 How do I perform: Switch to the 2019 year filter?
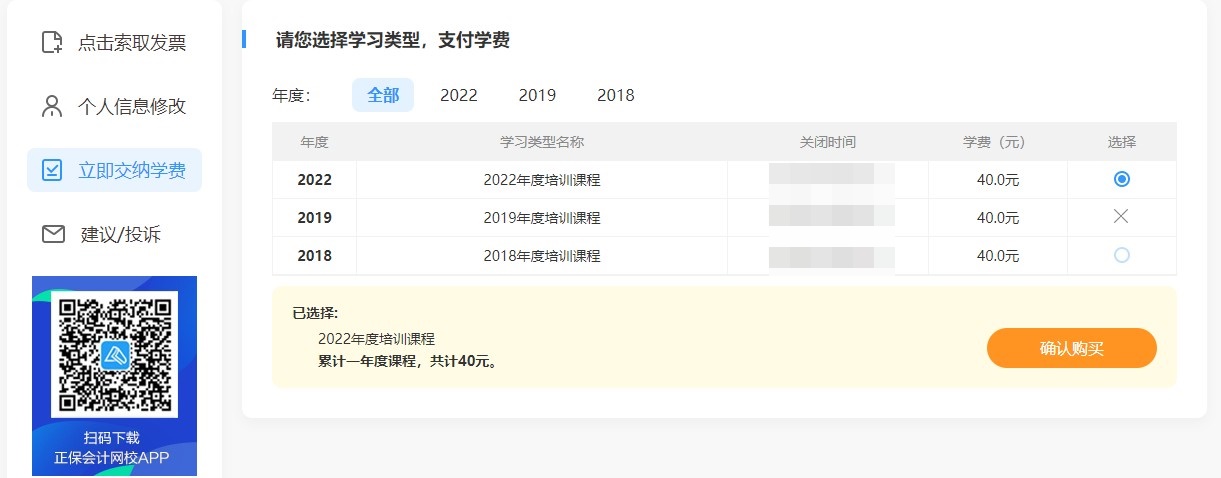[537, 95]
